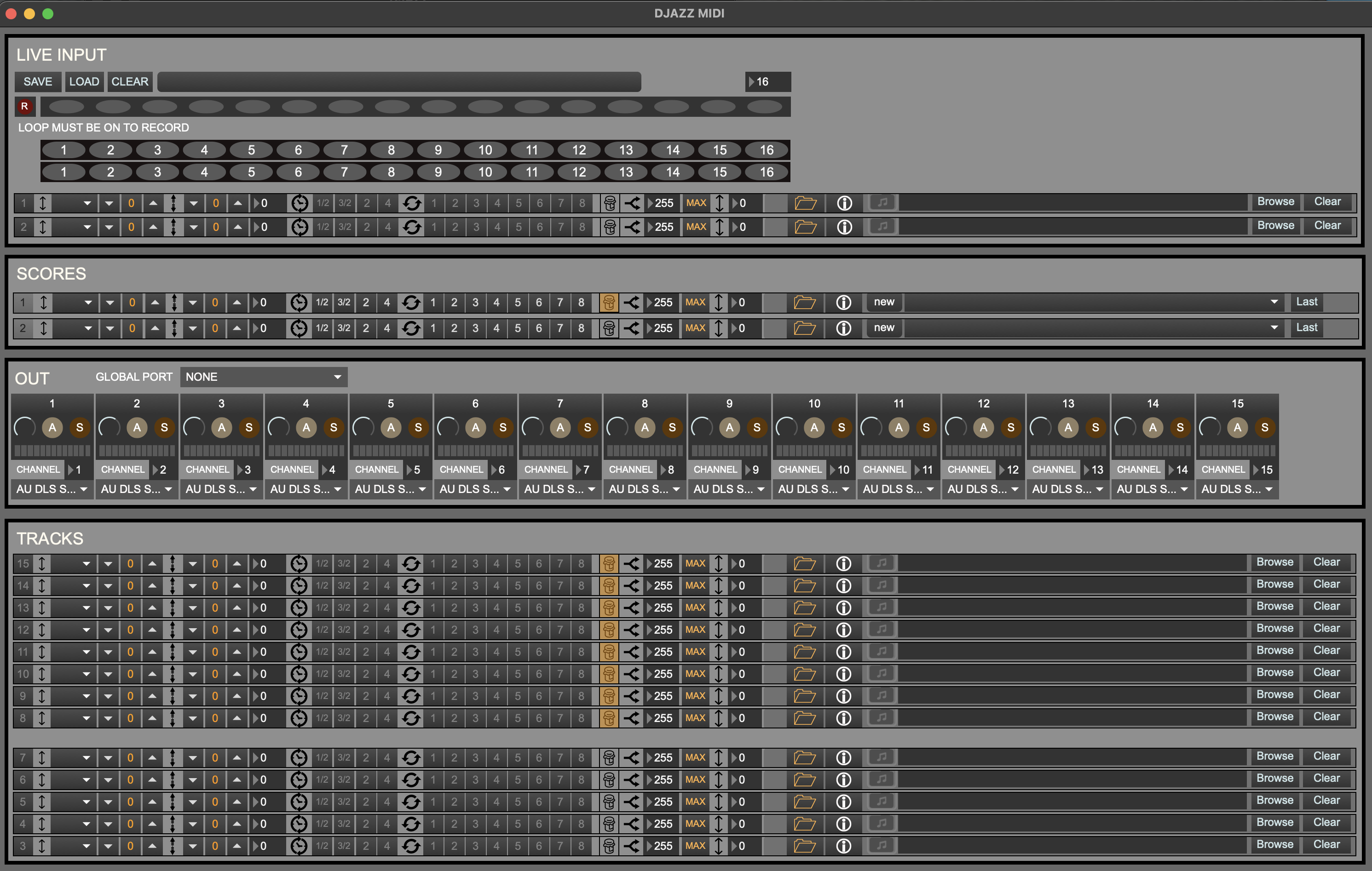This screenshot has height=871, width=1372.
Task: Click the long text field next to CLEAR
Action: (399, 81)
